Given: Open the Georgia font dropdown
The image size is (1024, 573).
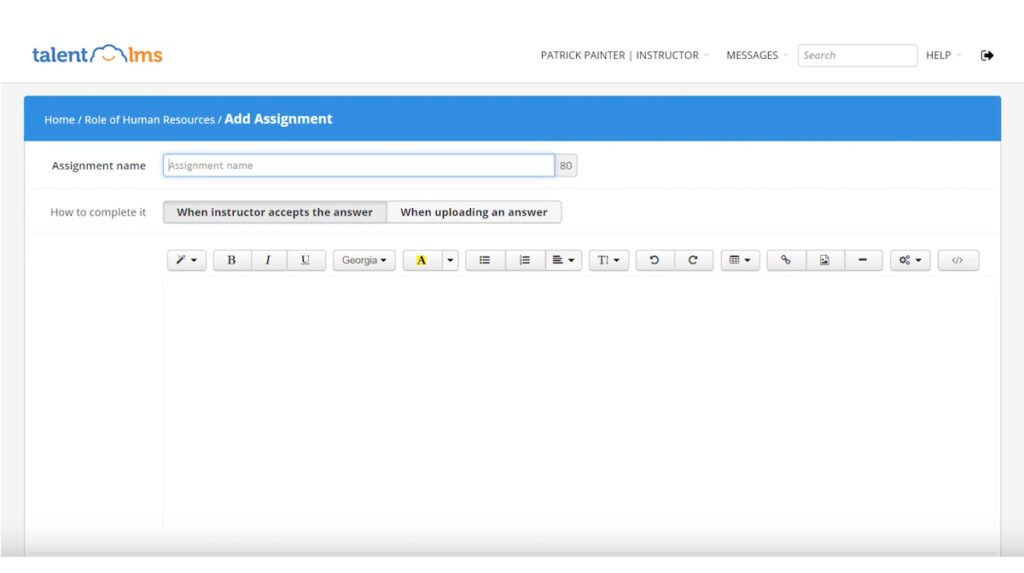Looking at the screenshot, I should tap(364, 260).
